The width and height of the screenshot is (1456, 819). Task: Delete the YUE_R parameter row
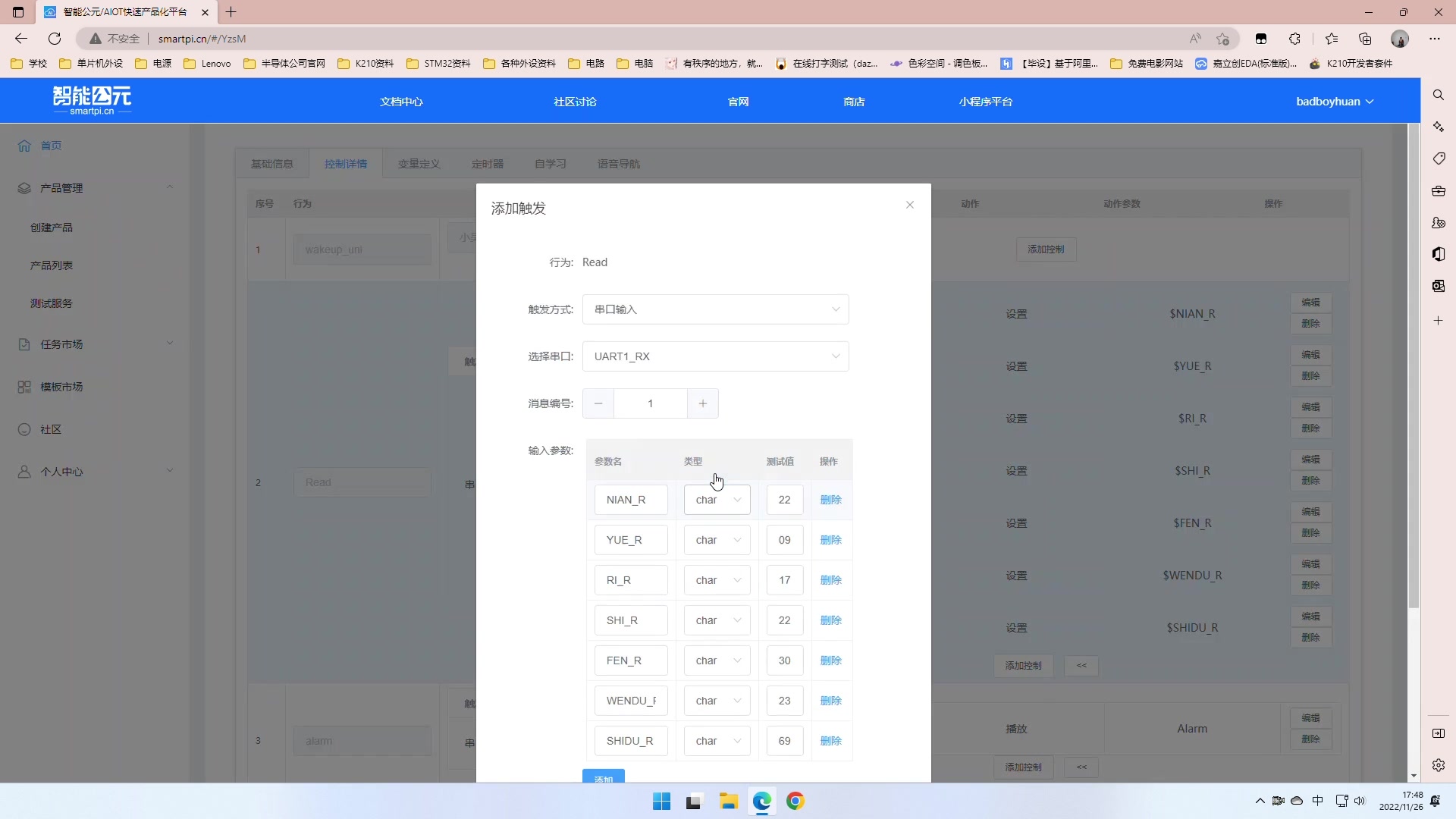coord(831,540)
